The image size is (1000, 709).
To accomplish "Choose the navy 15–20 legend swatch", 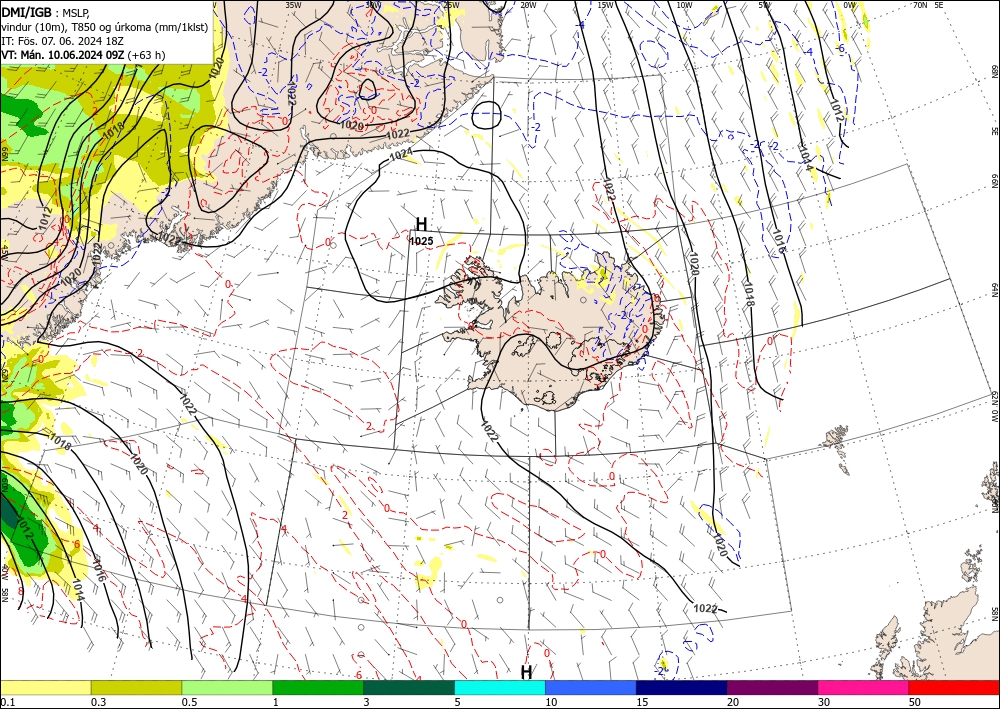I will [x=682, y=687].
